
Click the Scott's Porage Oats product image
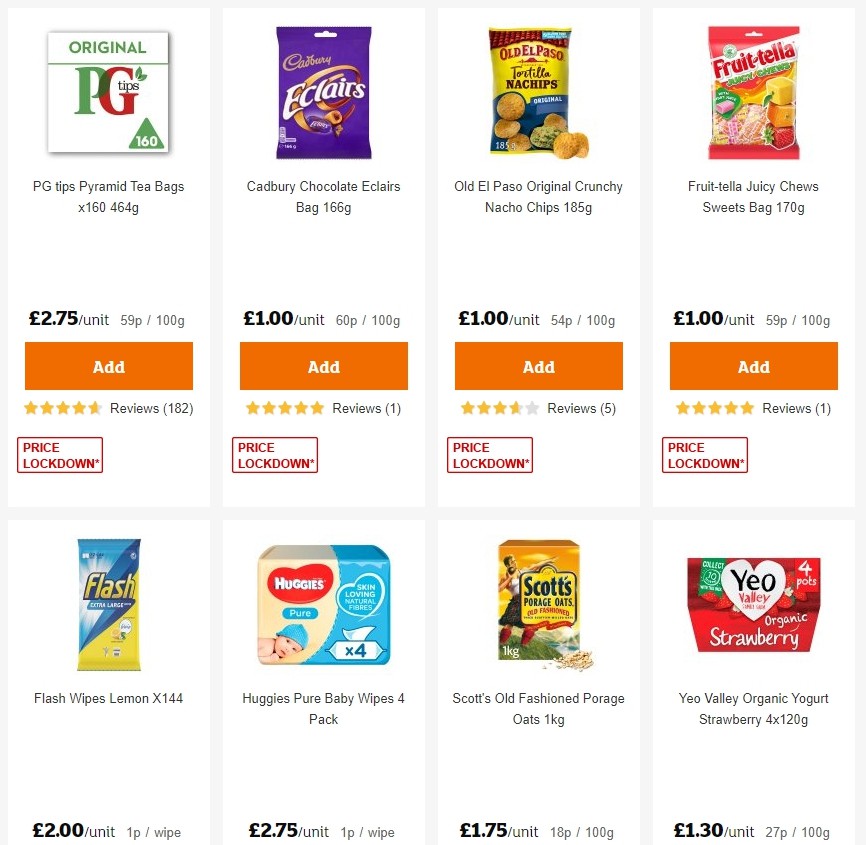[538, 604]
